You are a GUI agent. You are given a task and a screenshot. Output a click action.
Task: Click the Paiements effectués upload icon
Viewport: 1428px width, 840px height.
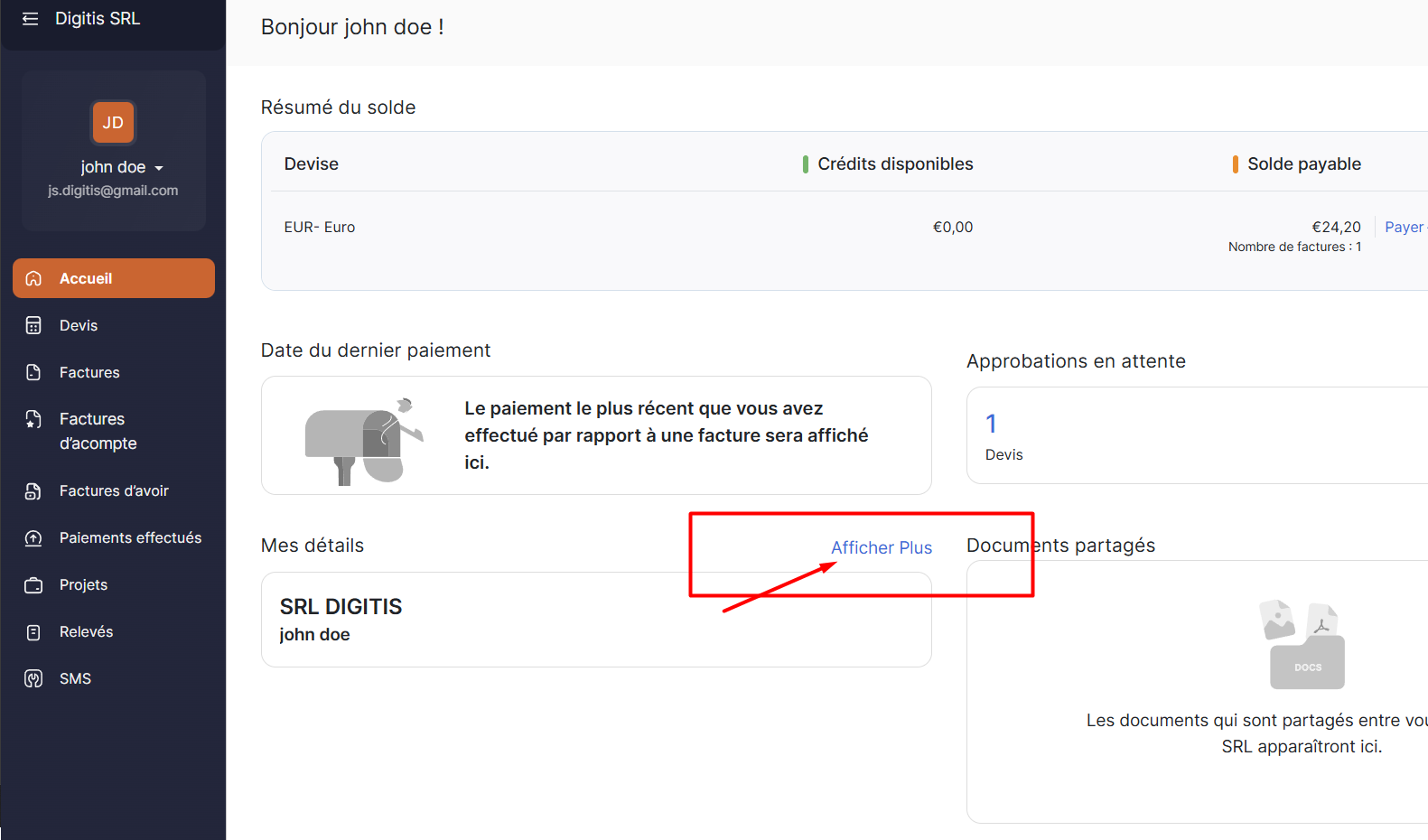(33, 538)
